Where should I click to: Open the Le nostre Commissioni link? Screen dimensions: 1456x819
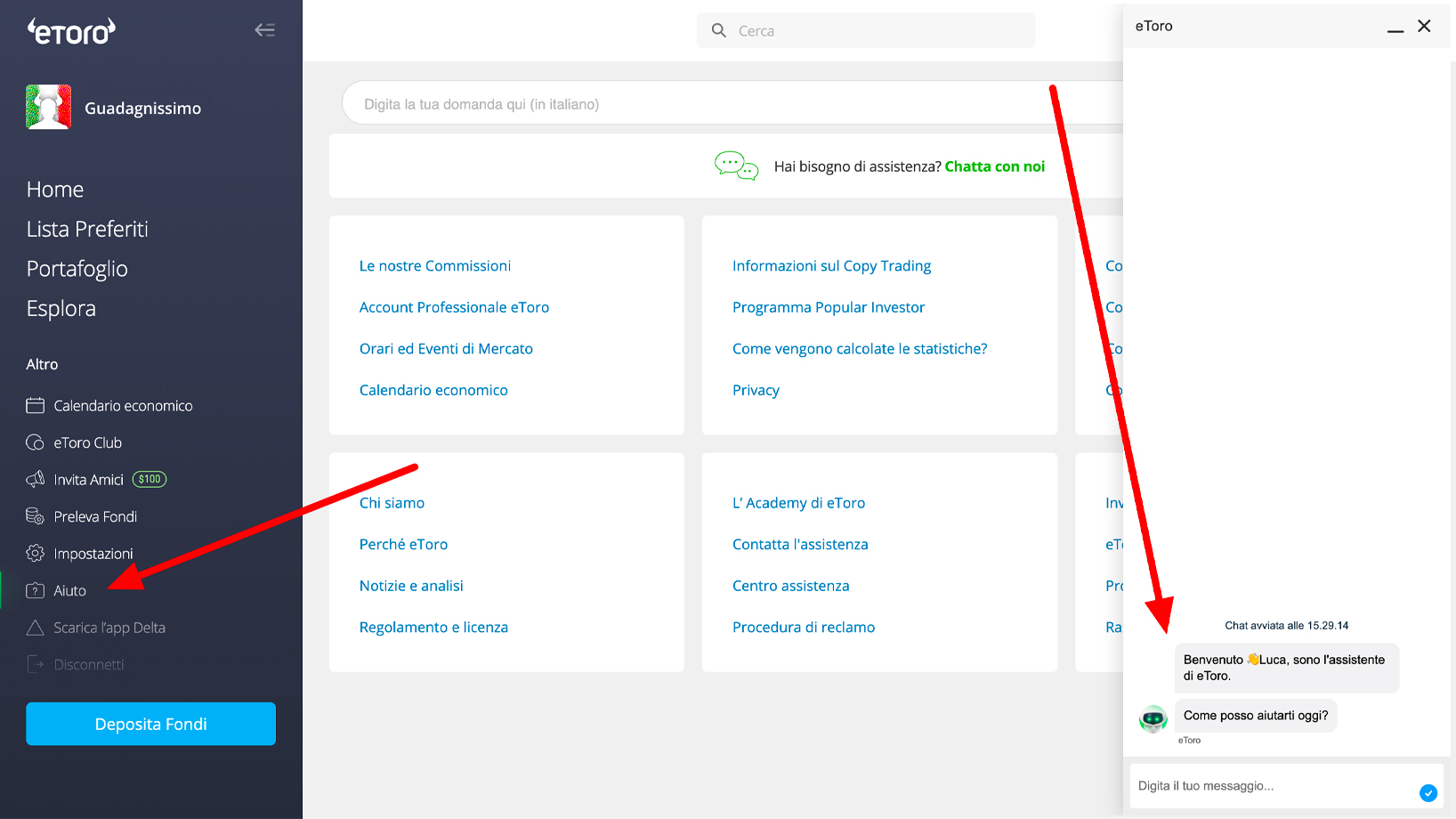coord(434,266)
